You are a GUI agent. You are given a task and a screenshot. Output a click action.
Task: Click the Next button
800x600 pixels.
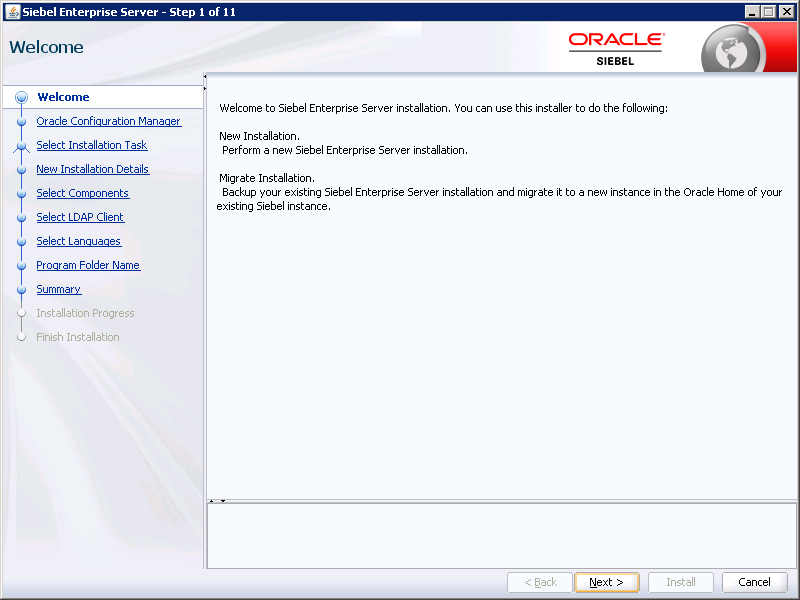pyautogui.click(x=607, y=582)
